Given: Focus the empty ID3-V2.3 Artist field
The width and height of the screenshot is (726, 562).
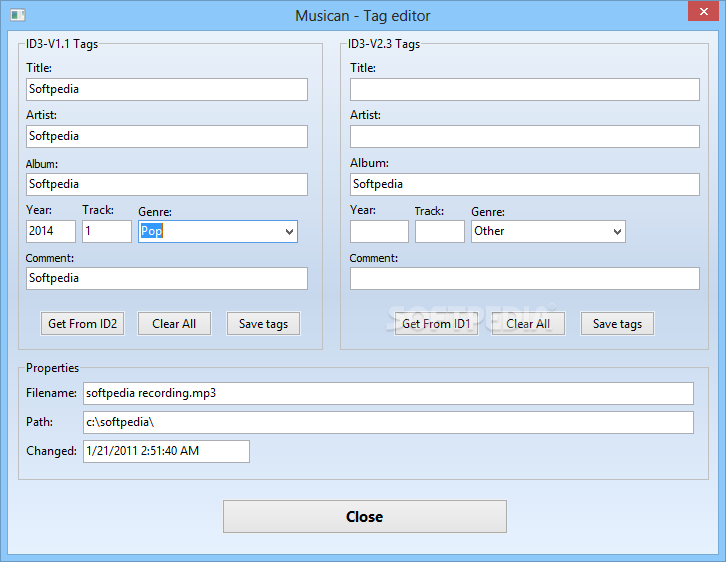Looking at the screenshot, I should (525, 137).
